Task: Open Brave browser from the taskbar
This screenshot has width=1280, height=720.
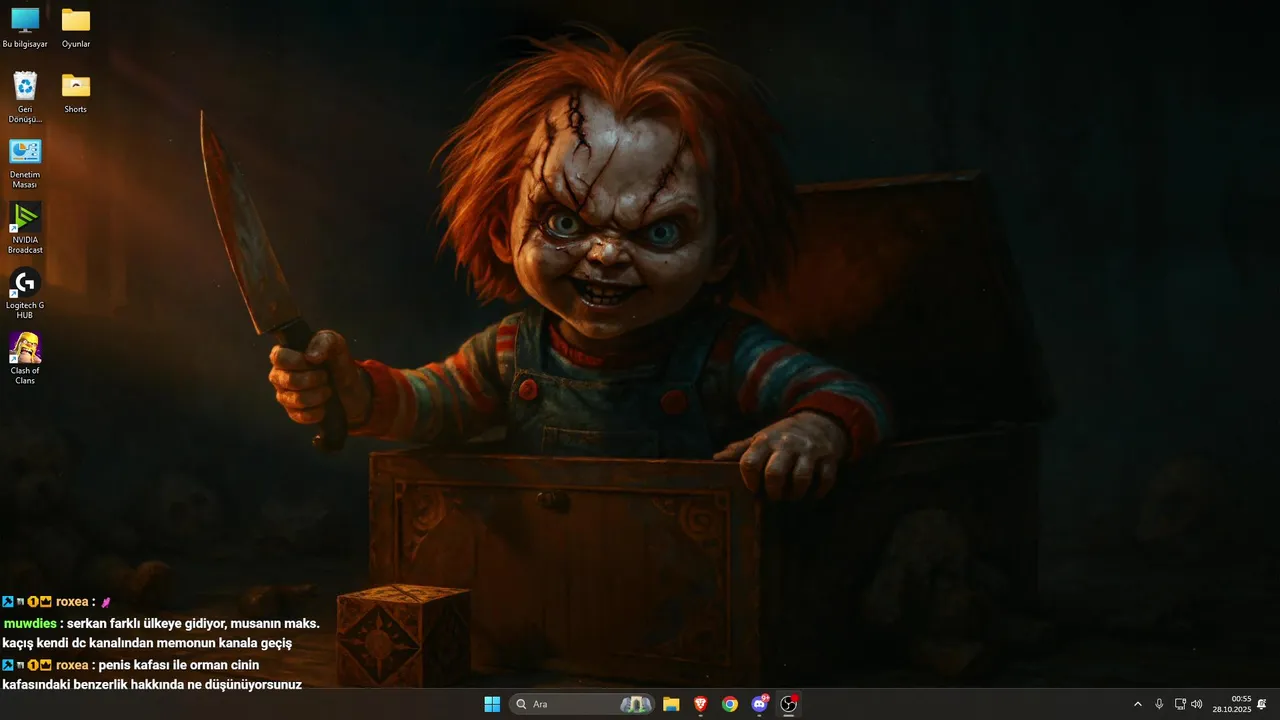Action: point(700,704)
